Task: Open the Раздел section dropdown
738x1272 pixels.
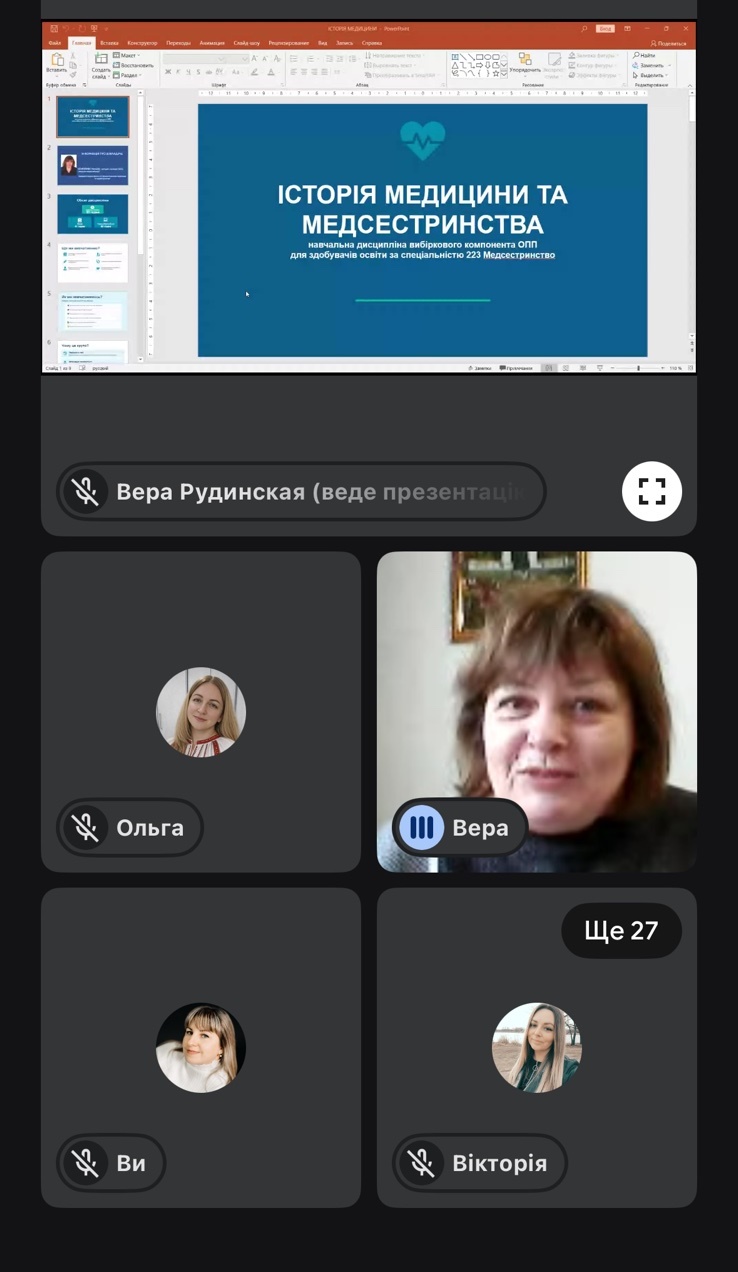Action: tap(127, 75)
